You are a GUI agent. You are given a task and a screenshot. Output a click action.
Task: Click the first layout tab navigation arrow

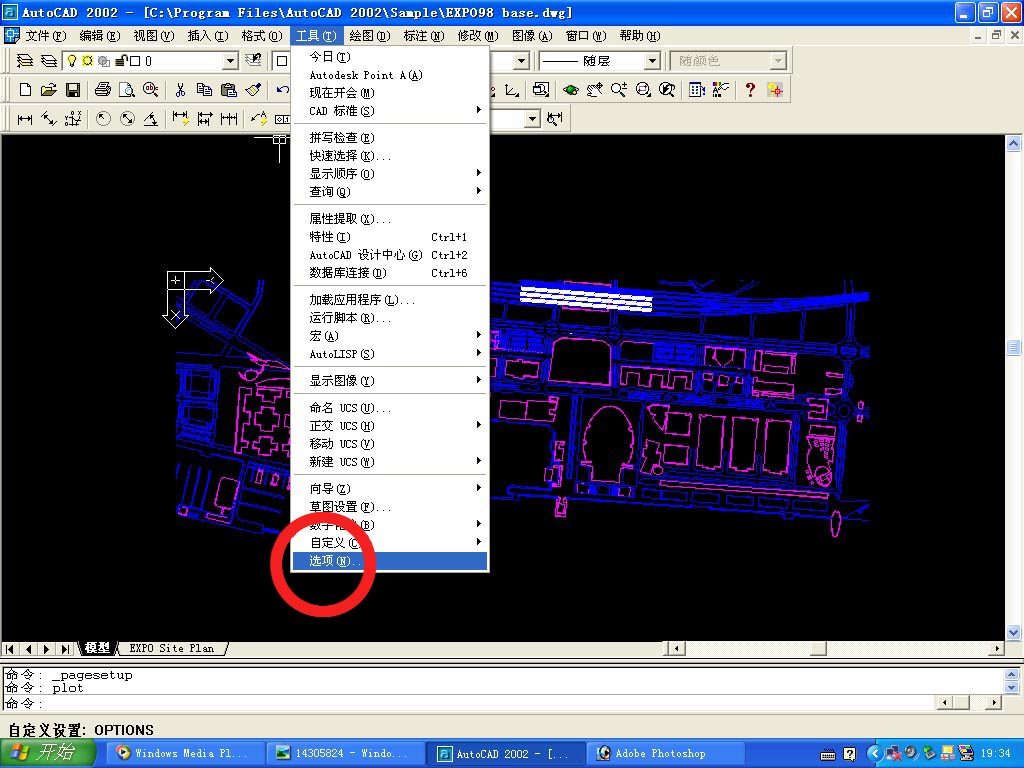tap(10, 649)
